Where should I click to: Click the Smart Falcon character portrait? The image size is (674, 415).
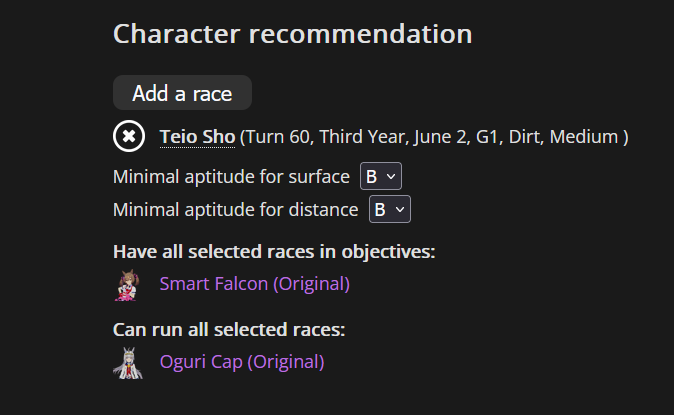[x=127, y=284]
